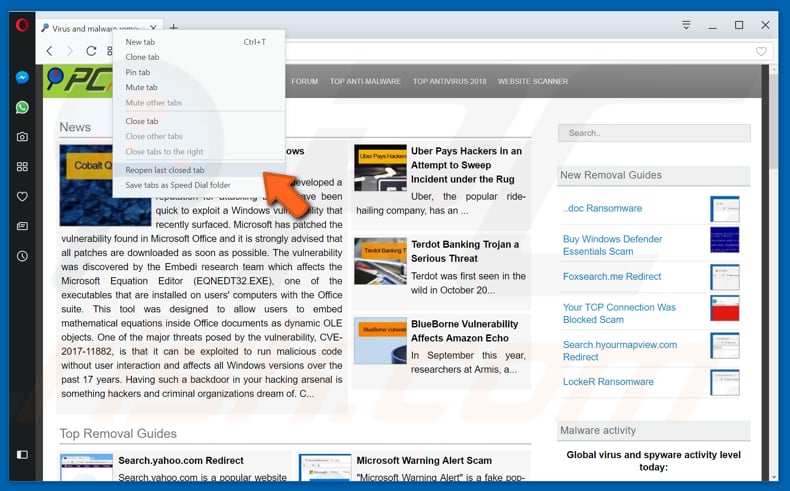Open a new tab with plus button
The image size is (790, 491).
(x=173, y=27)
